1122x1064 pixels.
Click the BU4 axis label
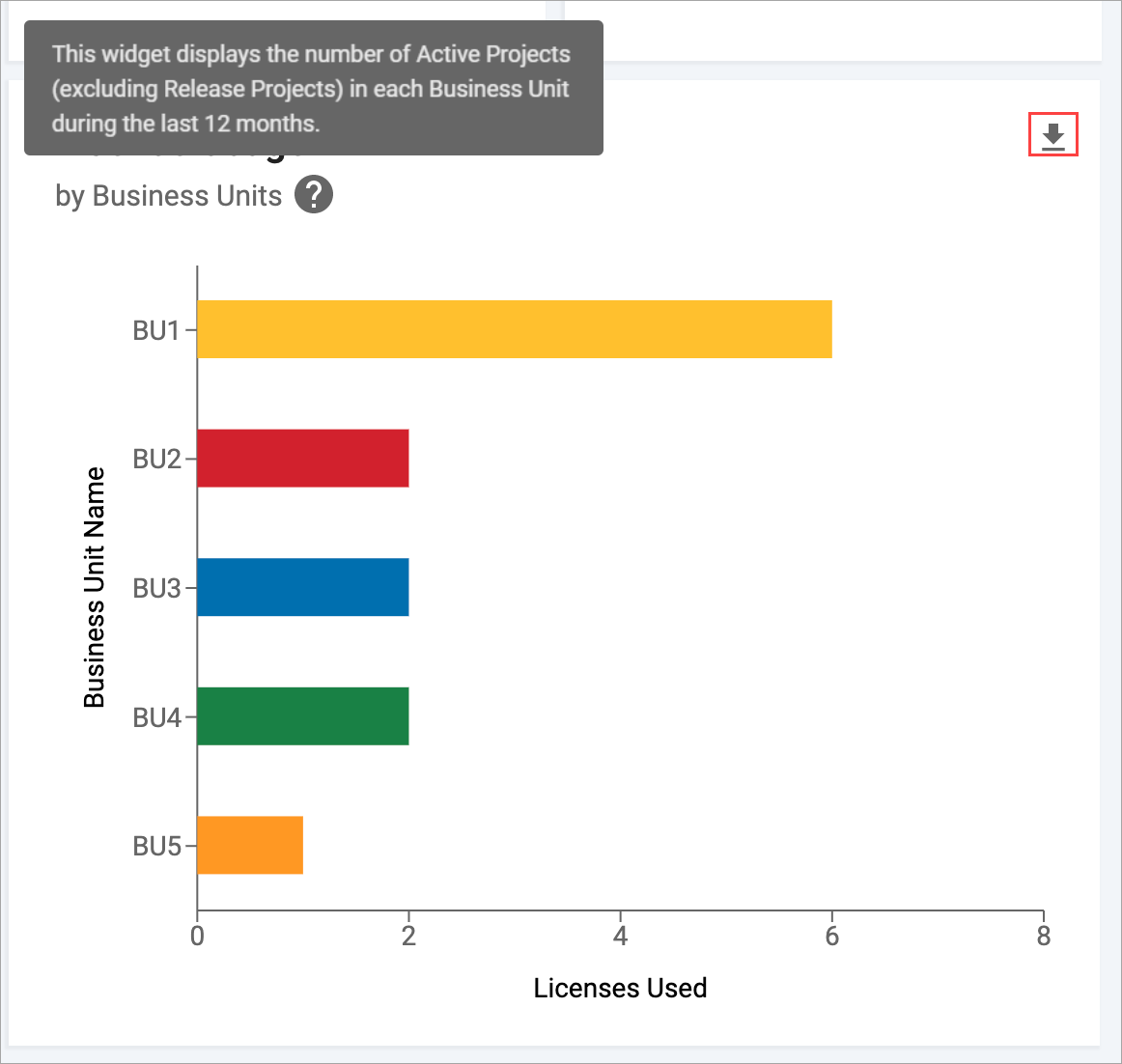pyautogui.click(x=156, y=717)
